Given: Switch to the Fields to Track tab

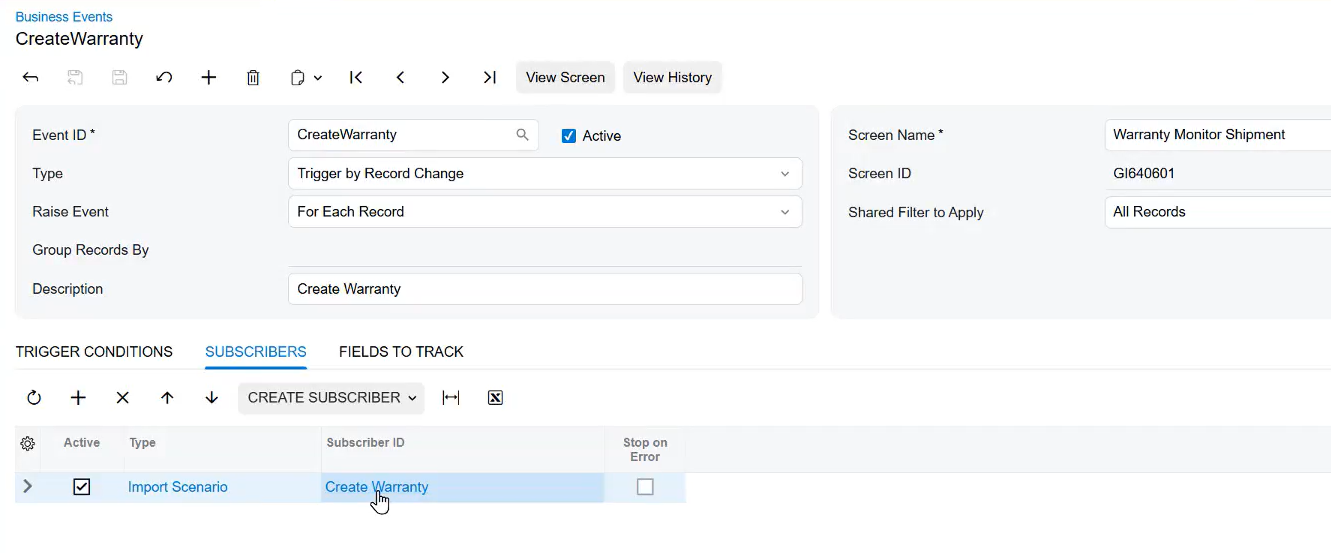Looking at the screenshot, I should pyautogui.click(x=401, y=352).
